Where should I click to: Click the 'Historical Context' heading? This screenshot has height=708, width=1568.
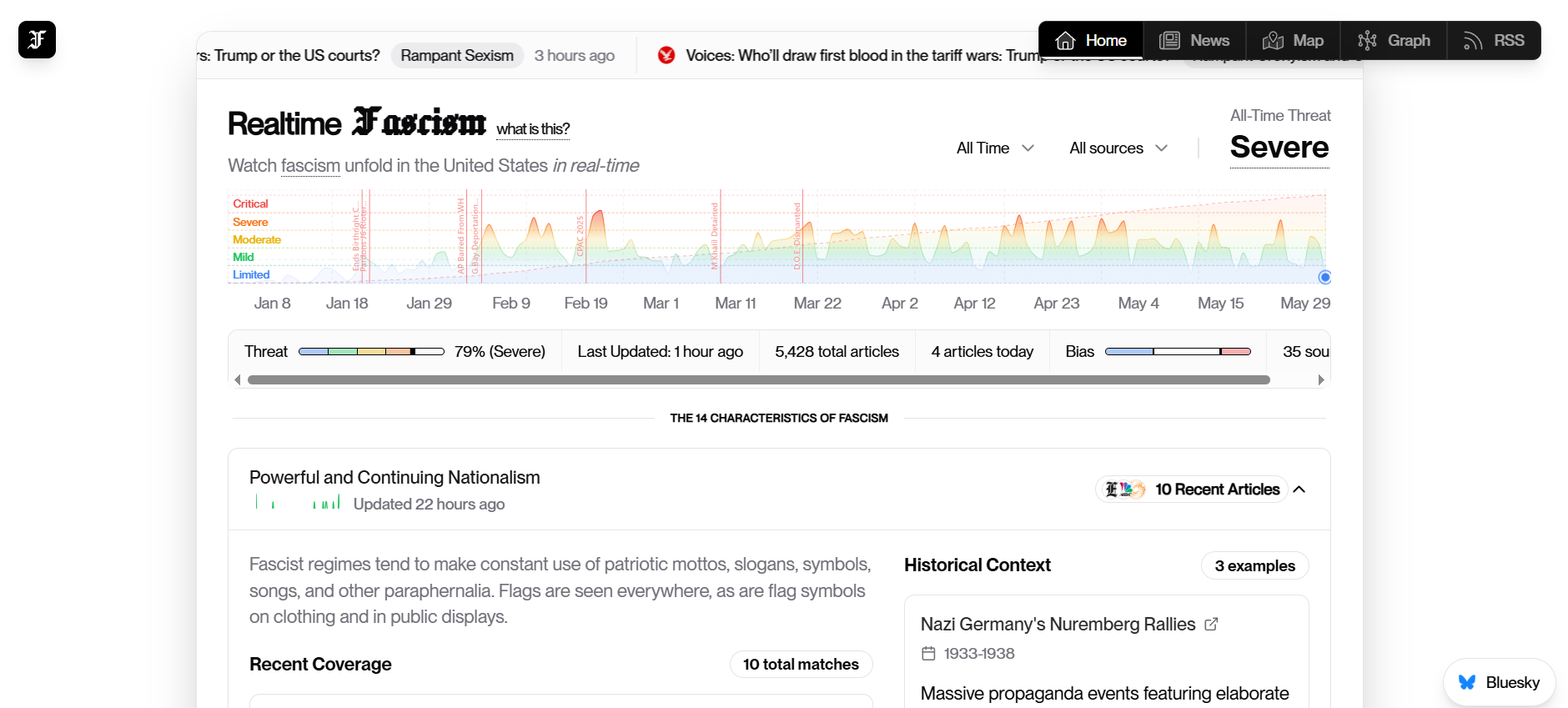[x=977, y=565]
